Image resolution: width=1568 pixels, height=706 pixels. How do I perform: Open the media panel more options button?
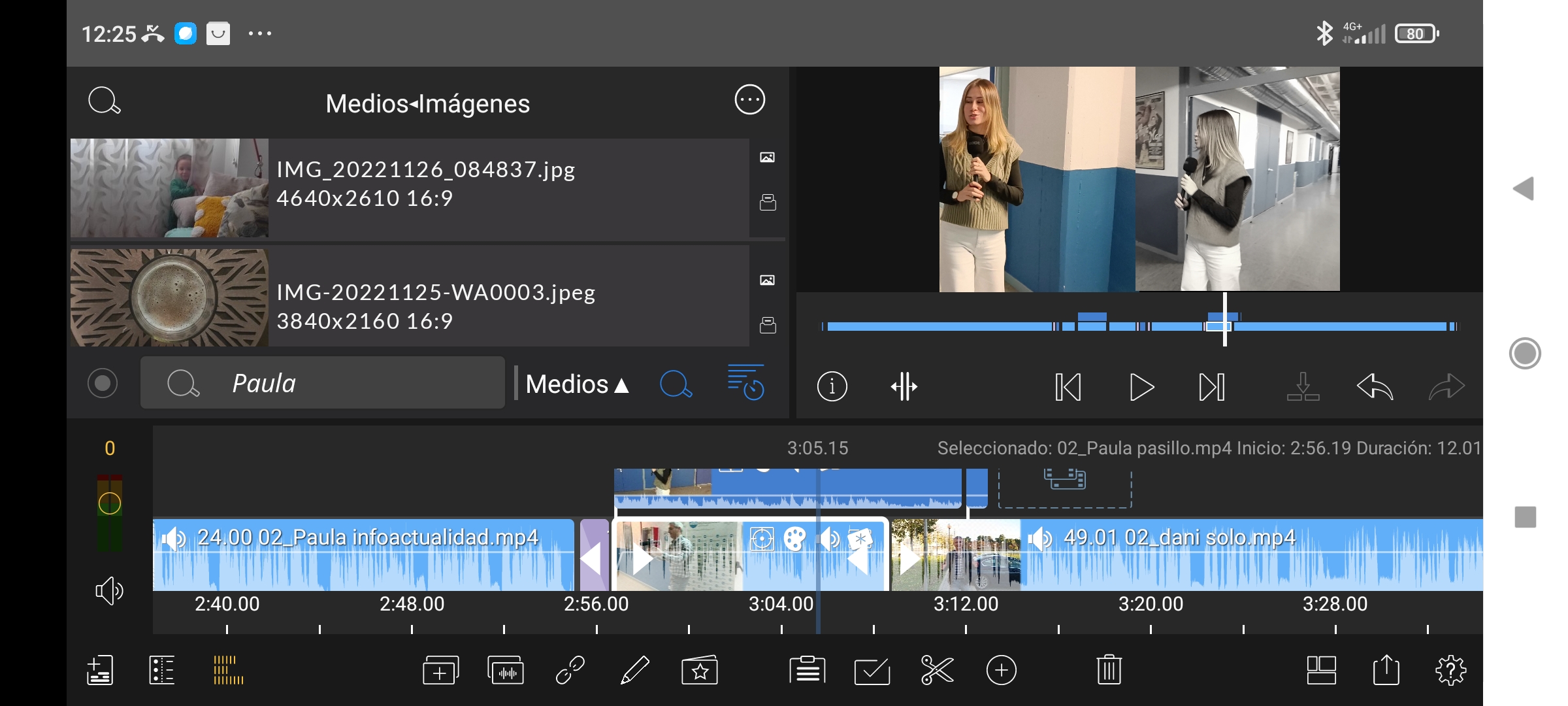(x=749, y=100)
